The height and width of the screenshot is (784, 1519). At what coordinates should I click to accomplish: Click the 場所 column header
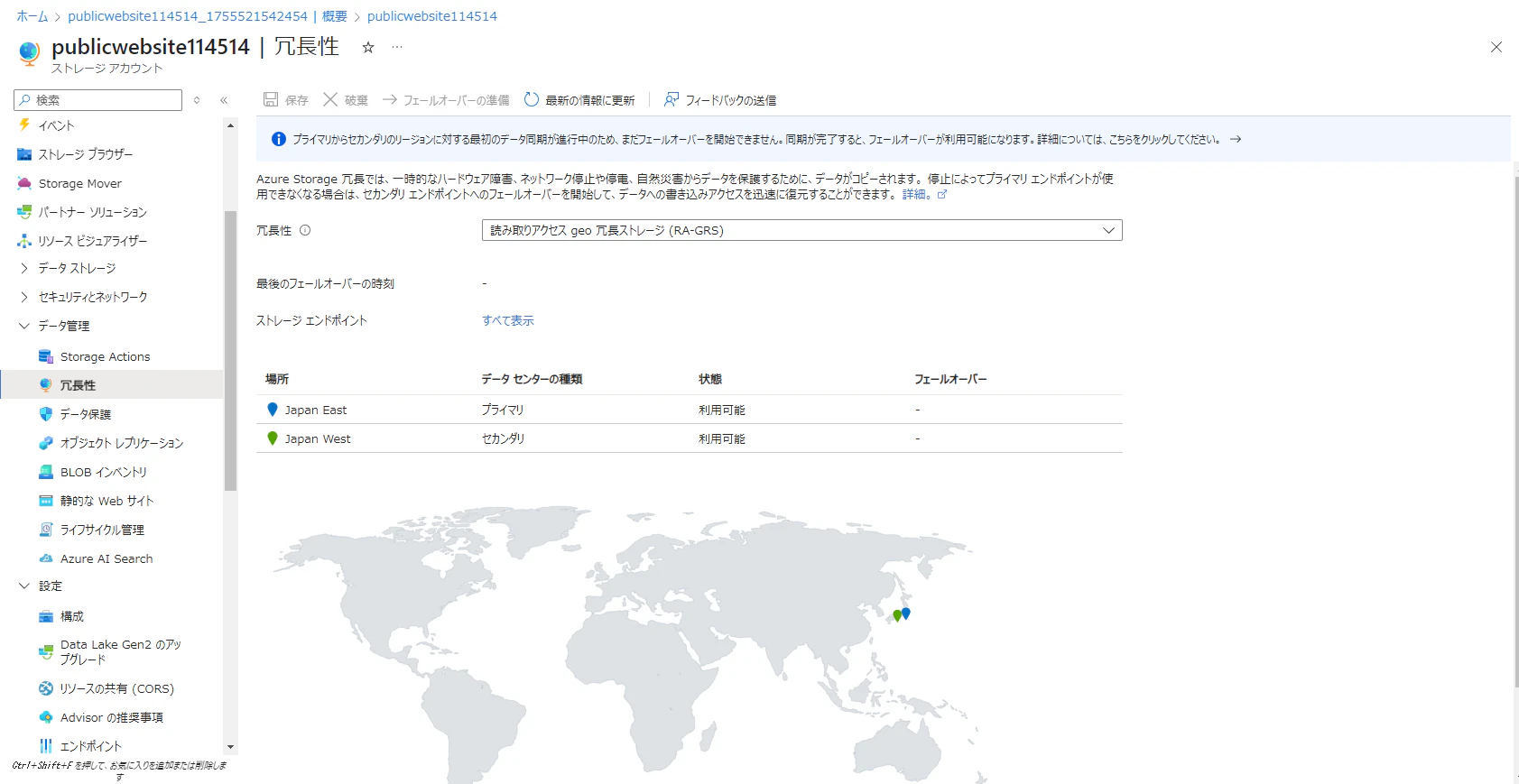click(277, 379)
